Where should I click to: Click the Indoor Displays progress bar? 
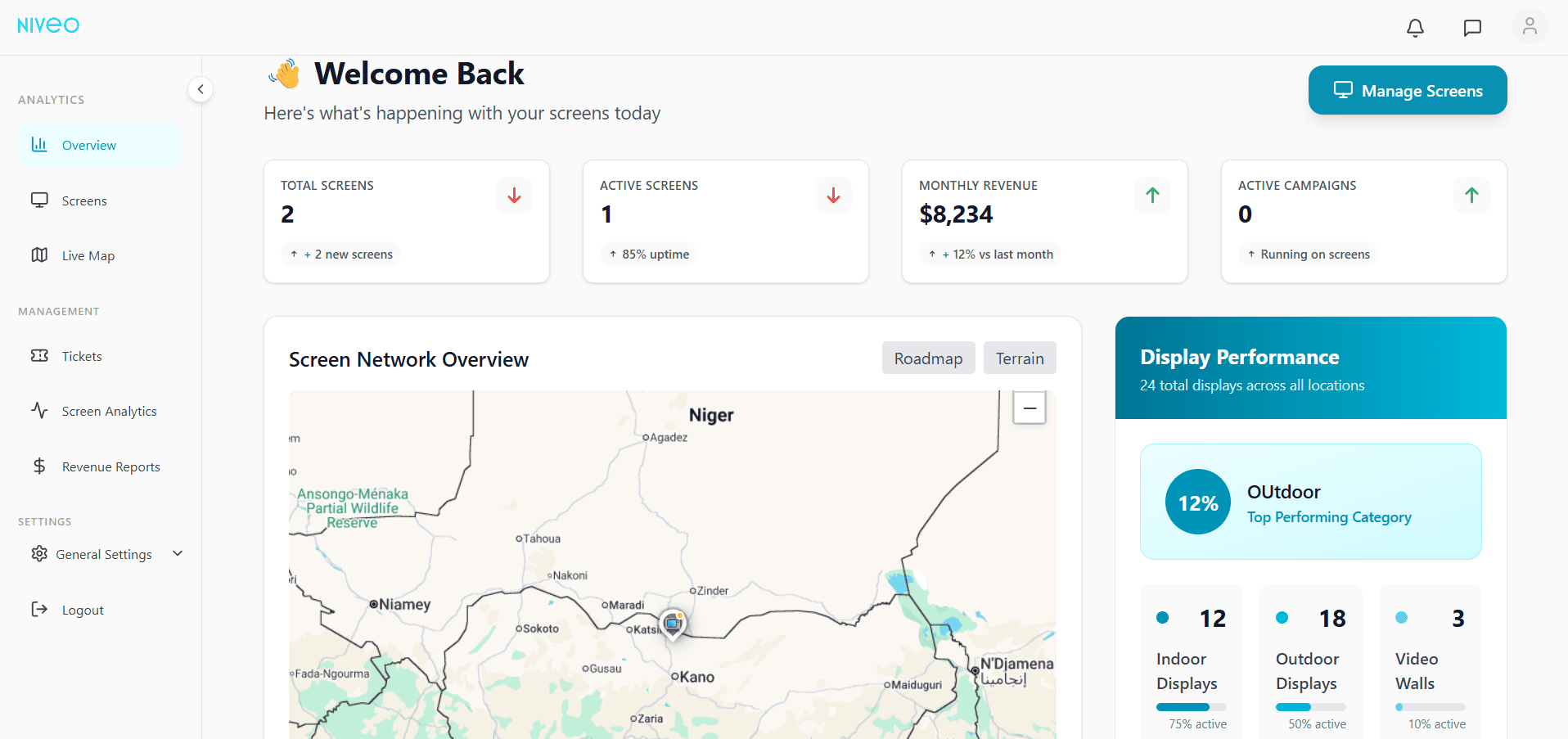click(x=1191, y=707)
